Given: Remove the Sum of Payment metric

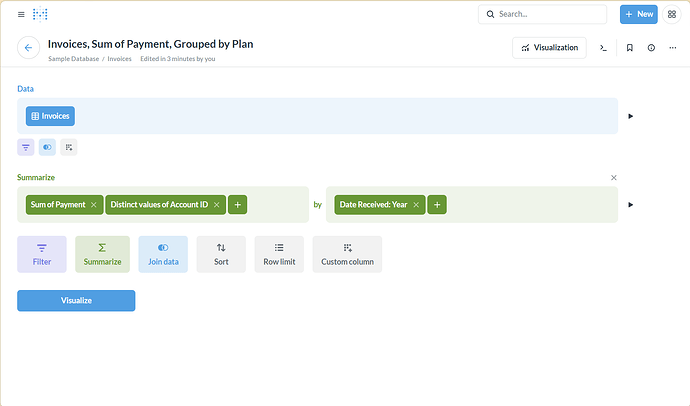Looking at the screenshot, I should coord(94,205).
